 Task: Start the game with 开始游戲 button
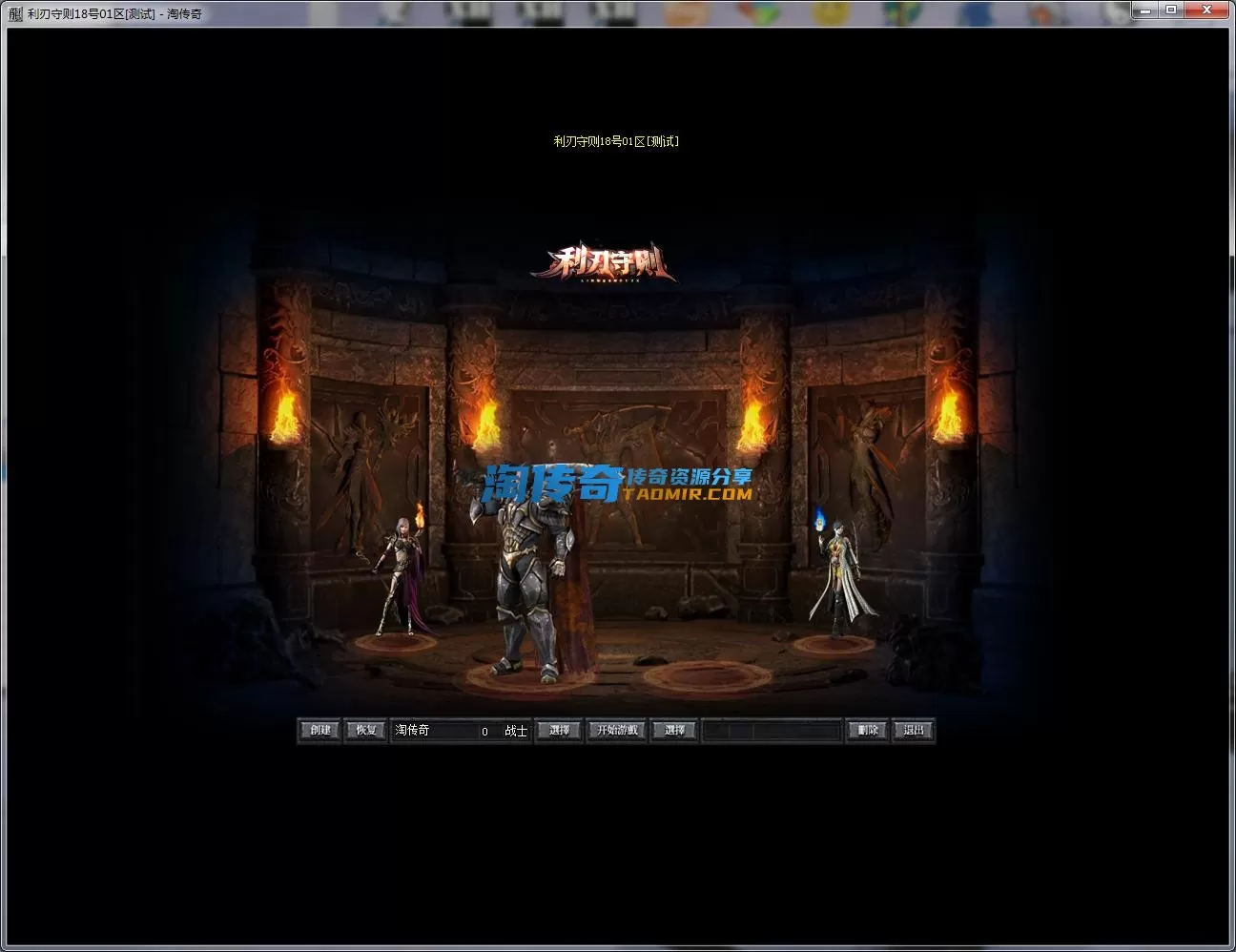point(617,731)
